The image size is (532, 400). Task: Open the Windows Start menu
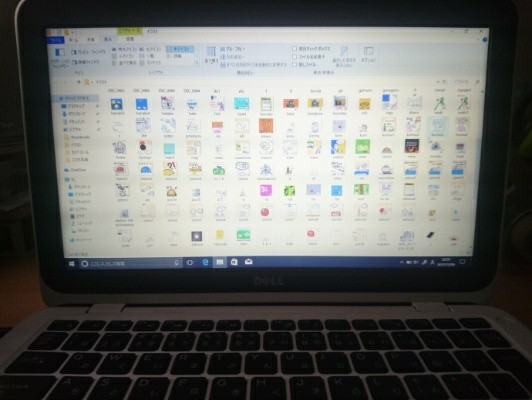tap(72, 264)
